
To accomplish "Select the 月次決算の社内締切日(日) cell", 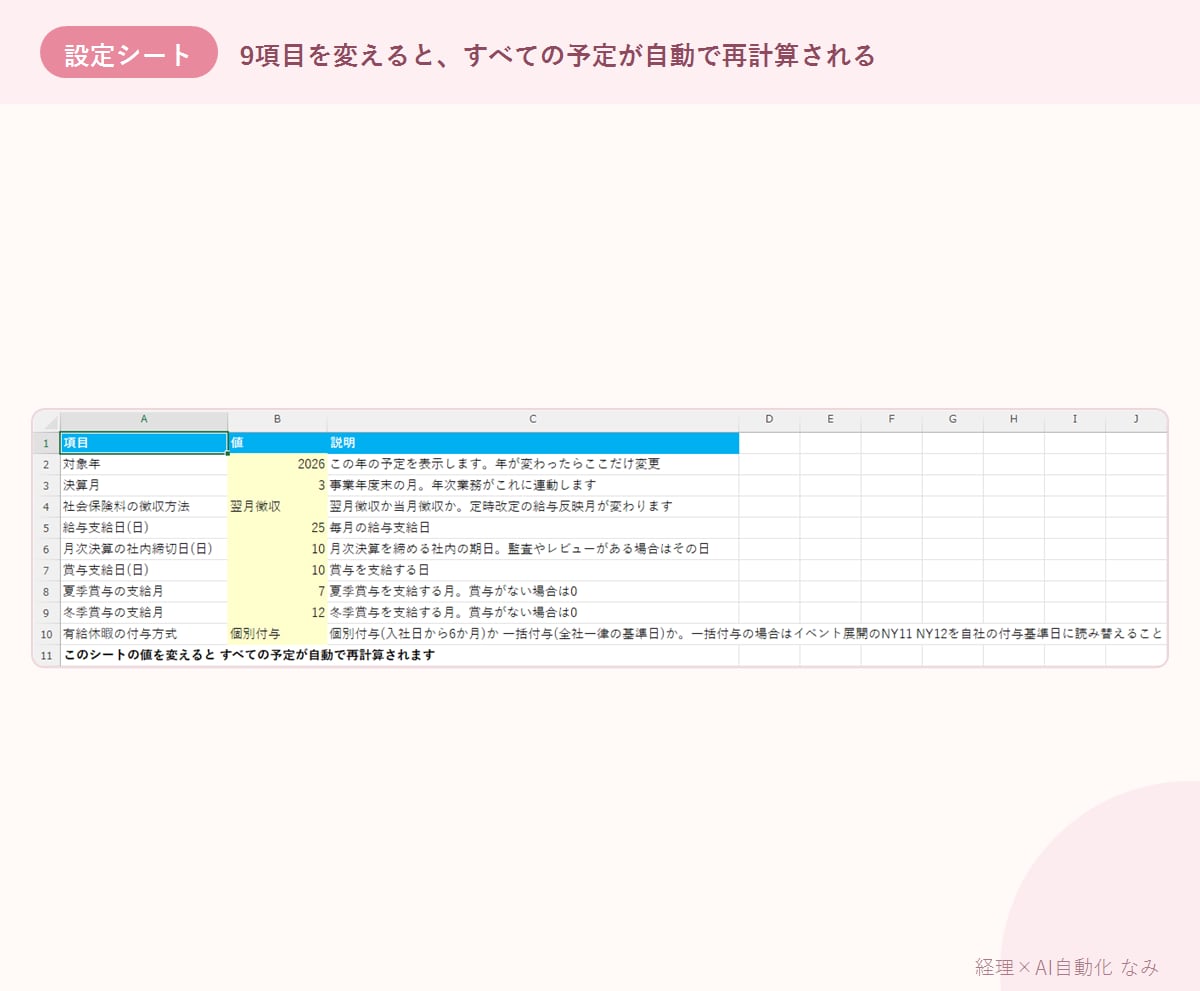I will (144, 549).
